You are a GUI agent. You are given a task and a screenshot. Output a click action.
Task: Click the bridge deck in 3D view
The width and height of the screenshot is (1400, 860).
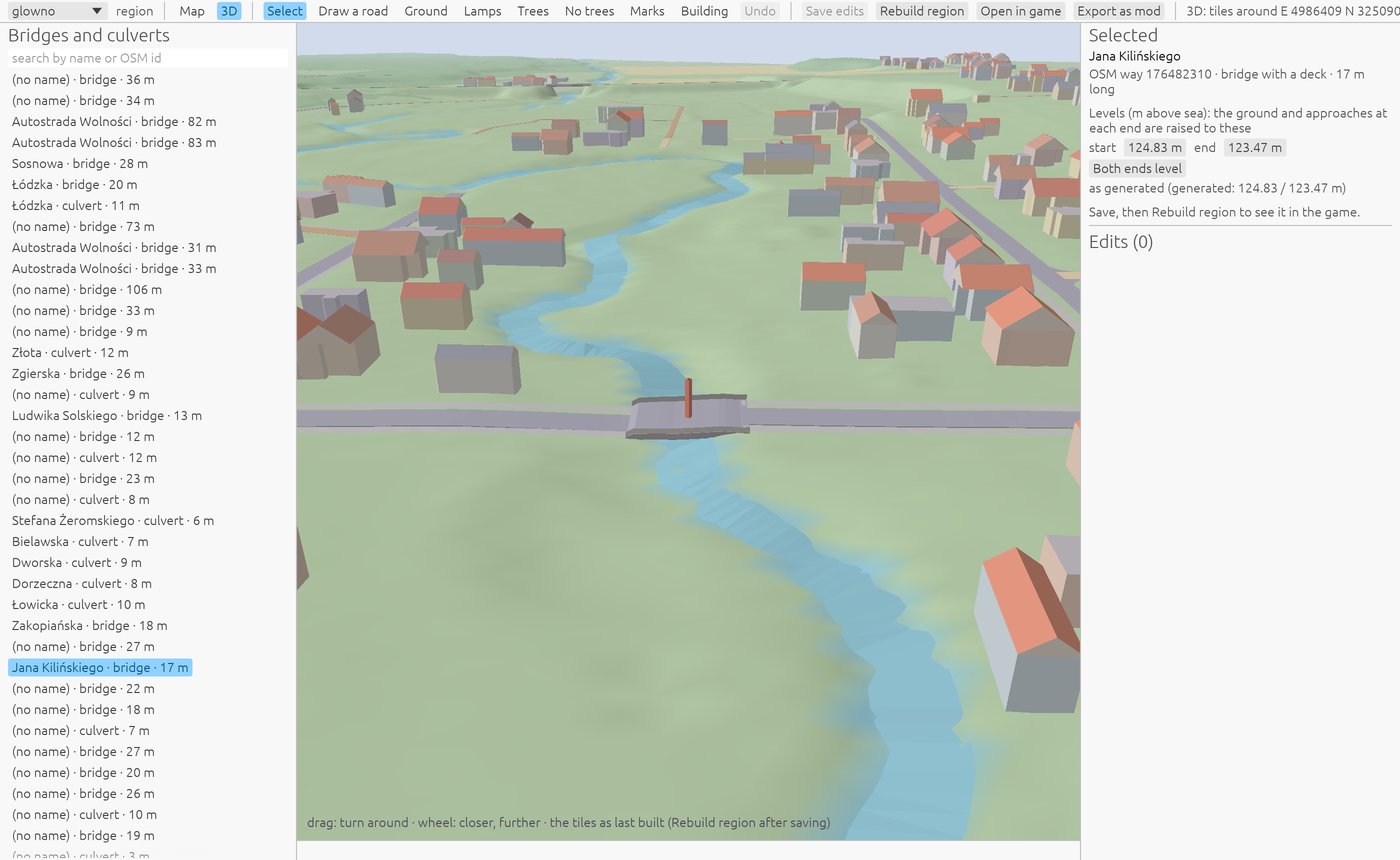coord(687,417)
